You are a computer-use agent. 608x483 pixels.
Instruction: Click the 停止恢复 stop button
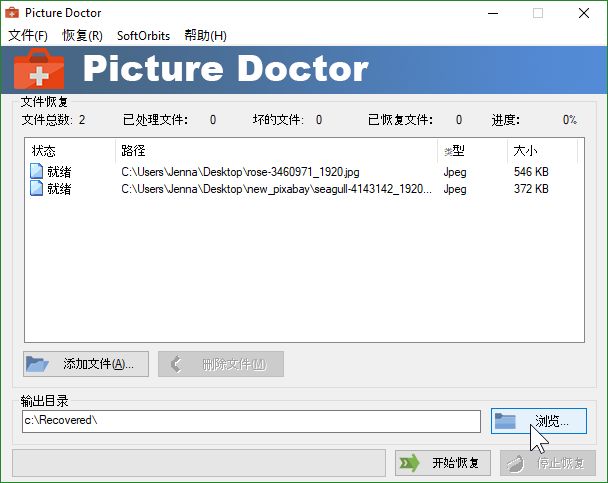pyautogui.click(x=548, y=463)
